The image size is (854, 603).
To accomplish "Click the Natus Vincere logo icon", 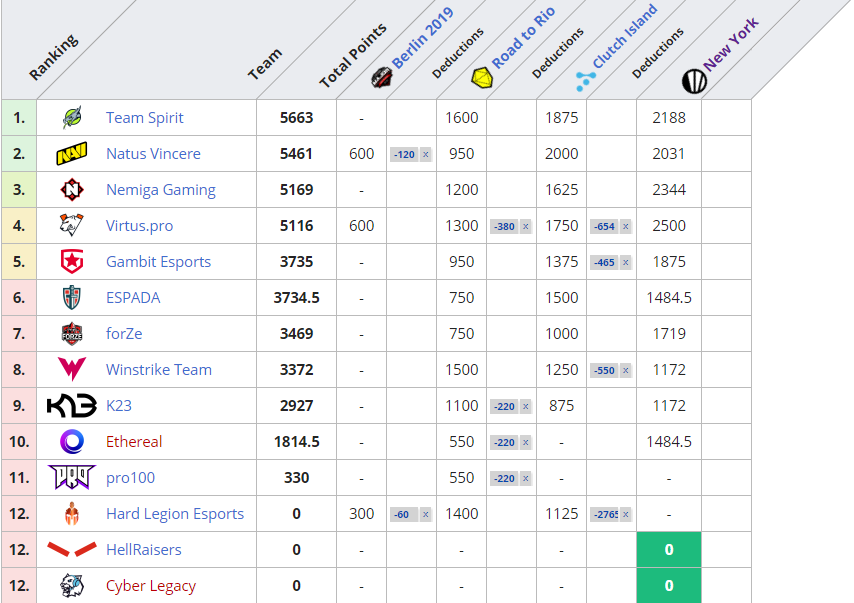I will point(72,154).
